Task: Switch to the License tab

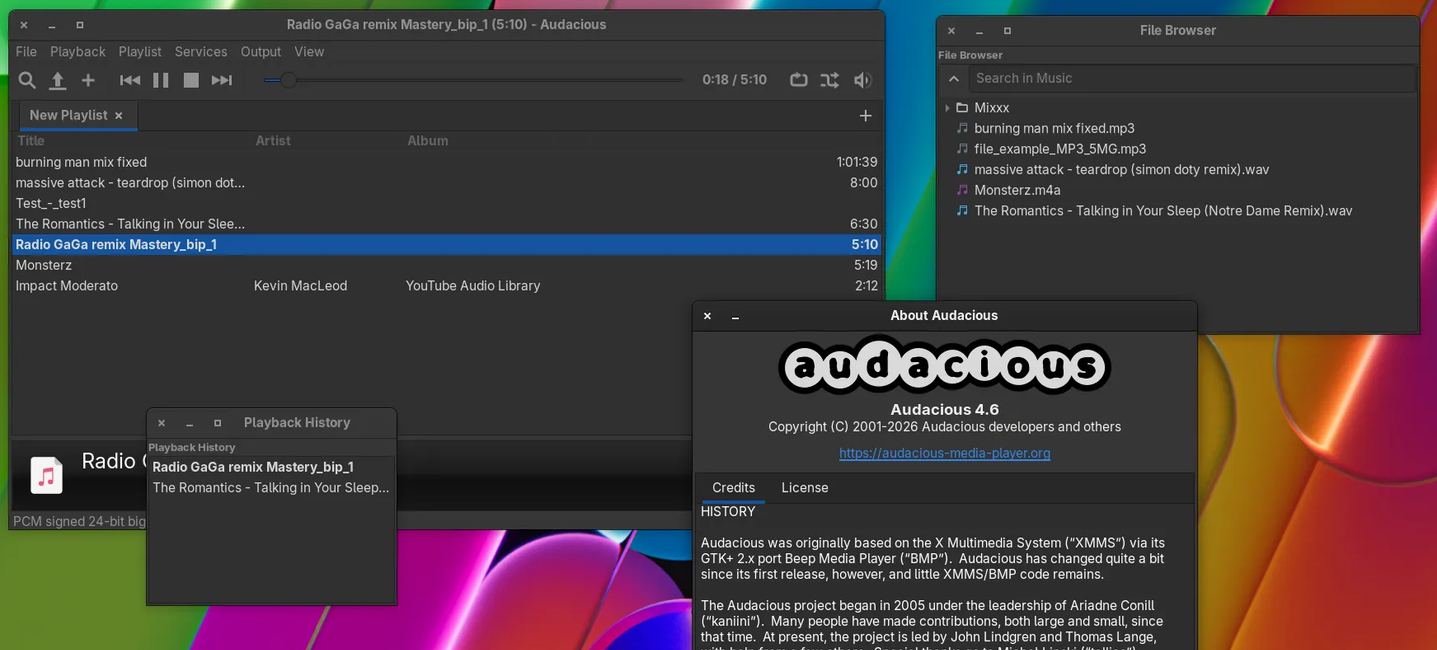Action: coord(805,488)
